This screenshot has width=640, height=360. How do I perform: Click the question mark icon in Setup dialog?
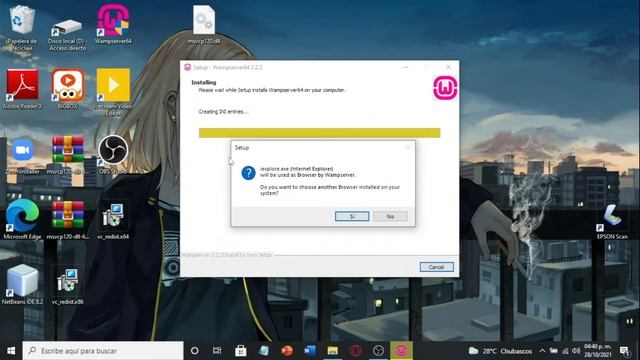click(x=248, y=173)
